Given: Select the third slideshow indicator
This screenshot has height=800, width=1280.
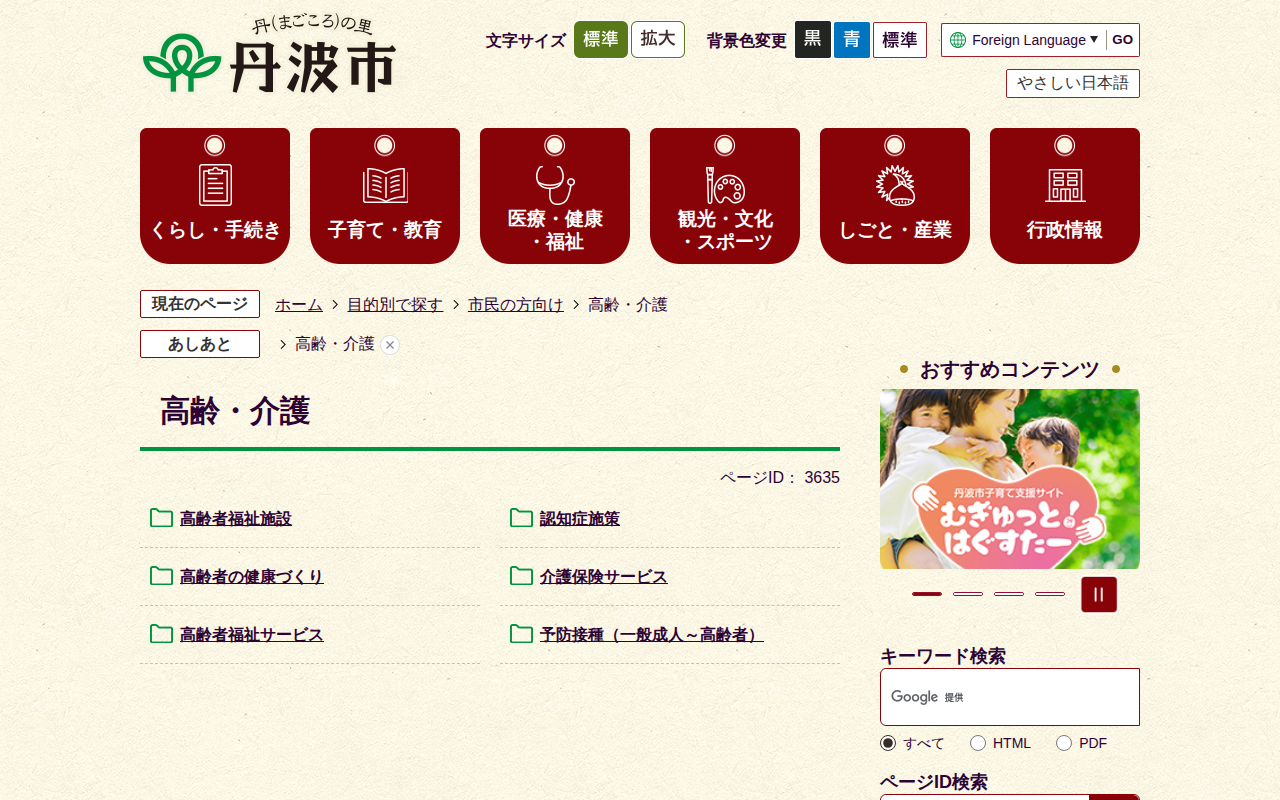Looking at the screenshot, I should 1009,594.
